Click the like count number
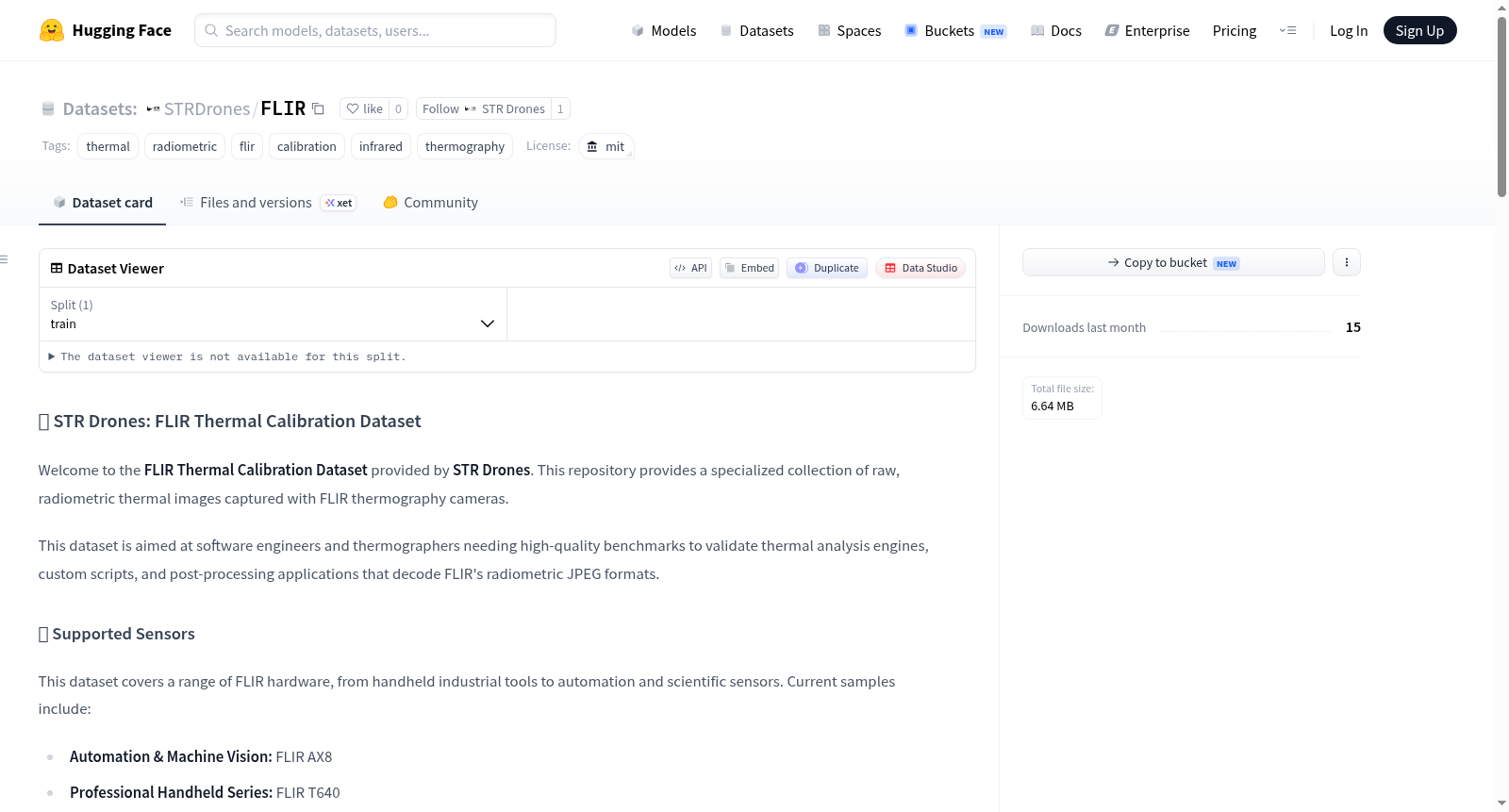The image size is (1509, 812). tap(398, 108)
